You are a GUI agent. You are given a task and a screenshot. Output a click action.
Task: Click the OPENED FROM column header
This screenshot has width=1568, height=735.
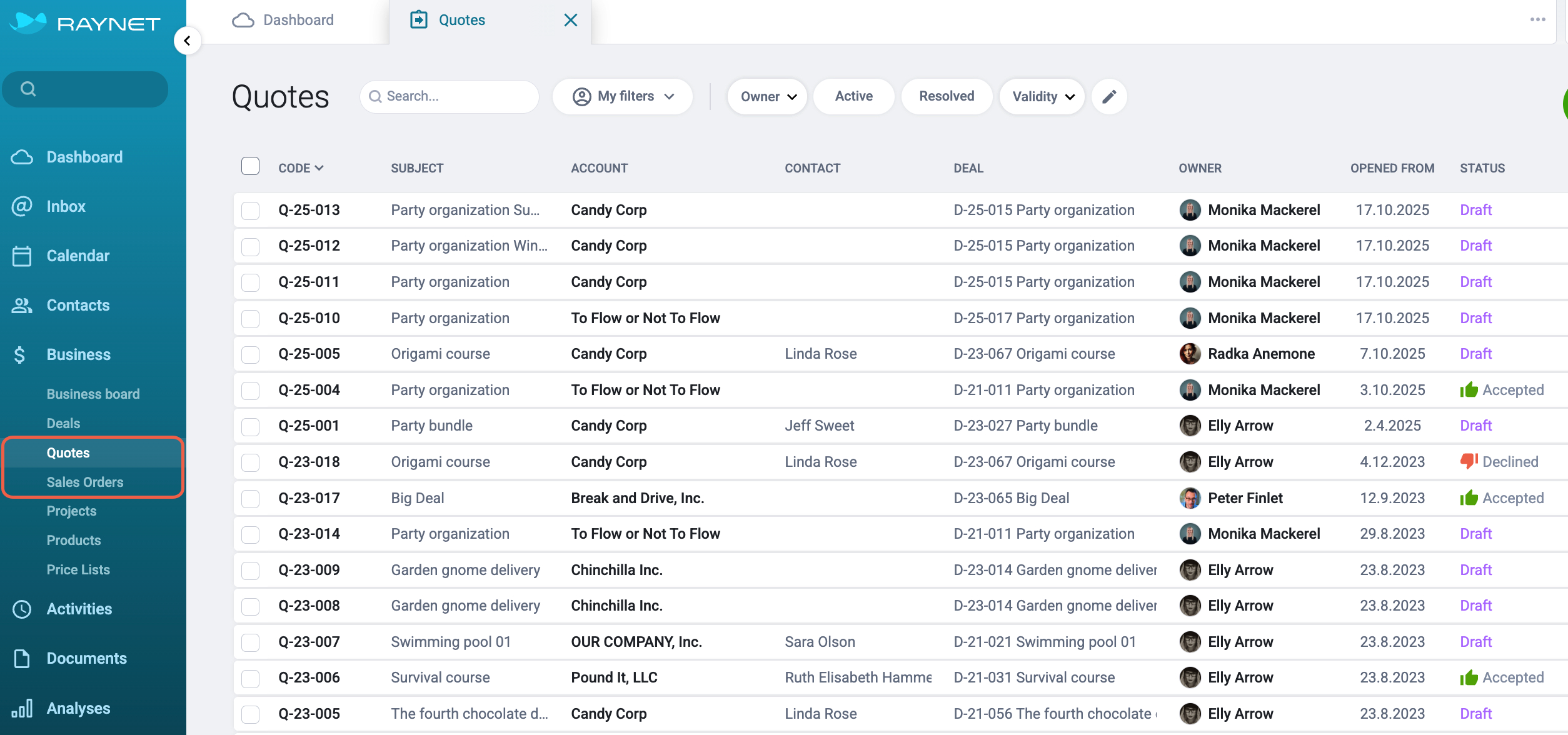[1392, 168]
